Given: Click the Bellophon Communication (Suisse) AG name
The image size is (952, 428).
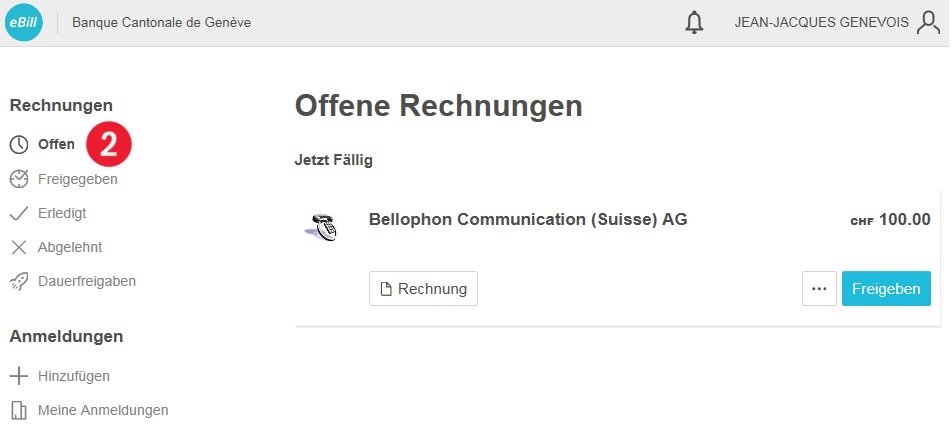Looking at the screenshot, I should (x=528, y=219).
